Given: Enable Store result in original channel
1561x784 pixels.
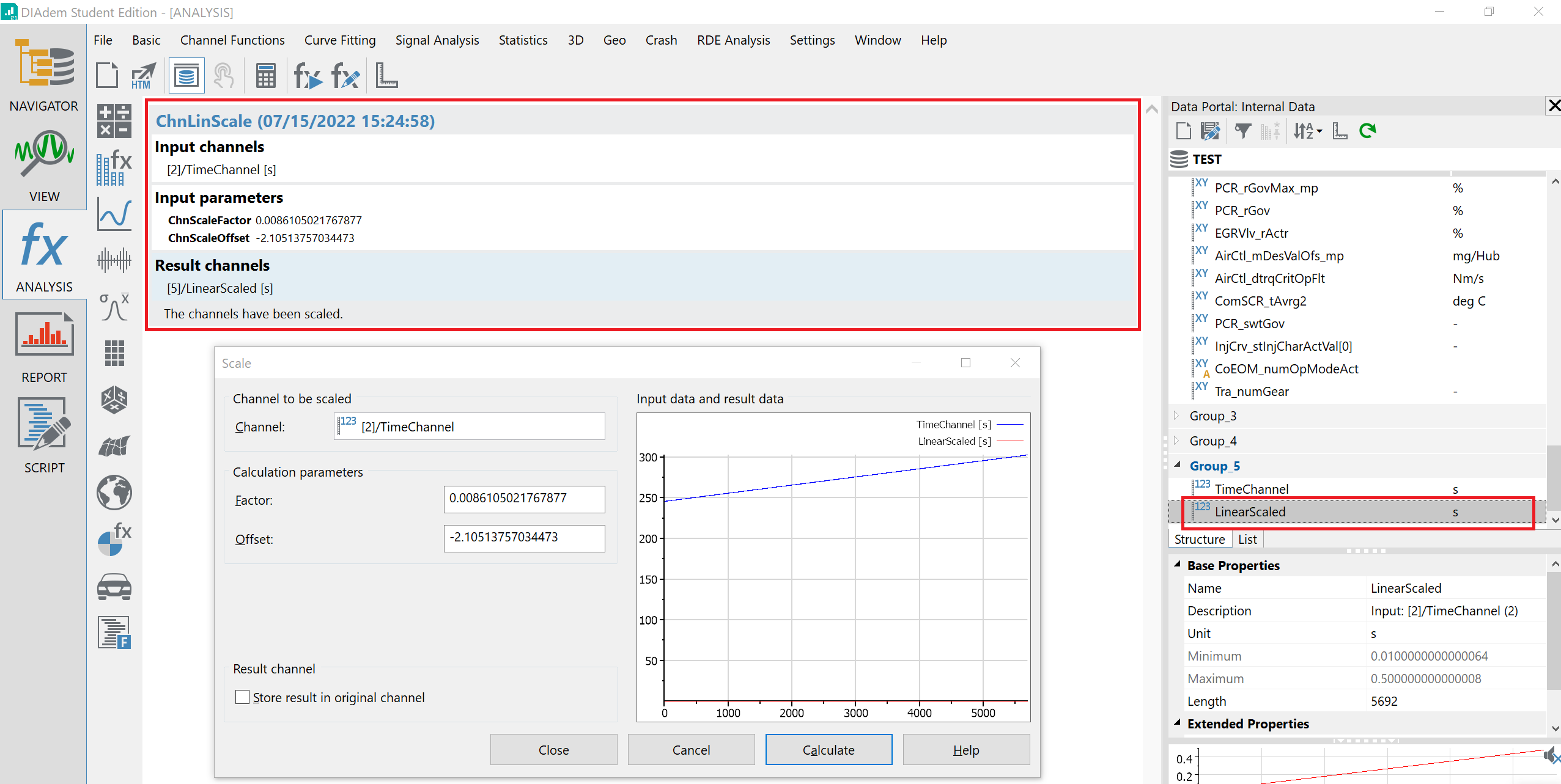Looking at the screenshot, I should (x=242, y=697).
